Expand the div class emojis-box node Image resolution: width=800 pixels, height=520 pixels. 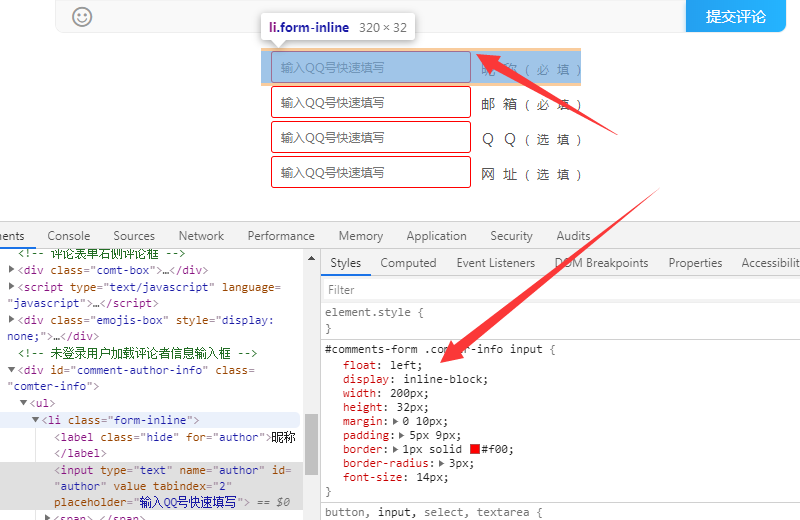[11, 319]
